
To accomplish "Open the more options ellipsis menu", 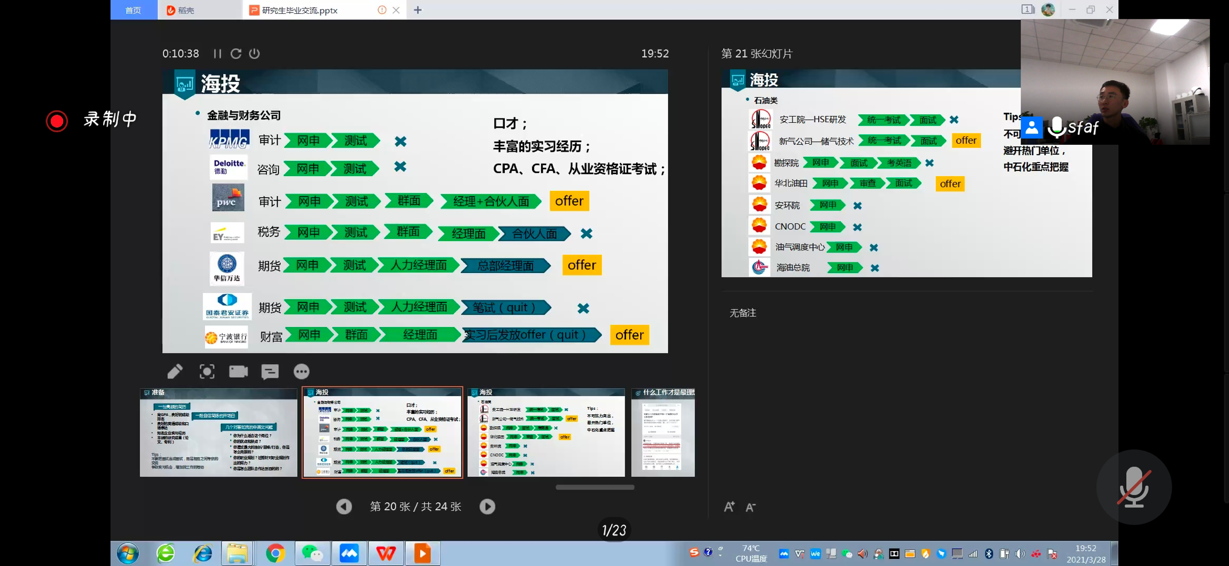I will click(301, 372).
